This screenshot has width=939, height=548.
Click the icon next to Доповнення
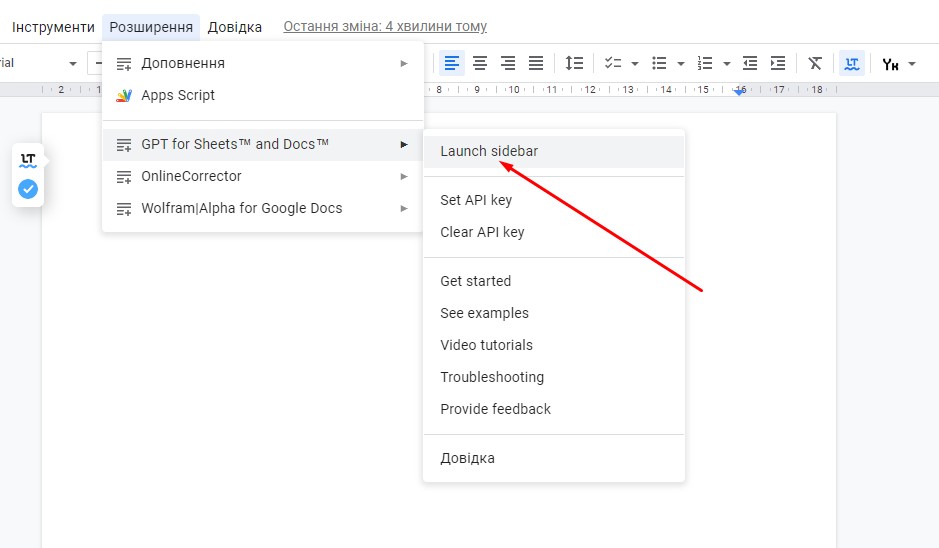pos(124,63)
